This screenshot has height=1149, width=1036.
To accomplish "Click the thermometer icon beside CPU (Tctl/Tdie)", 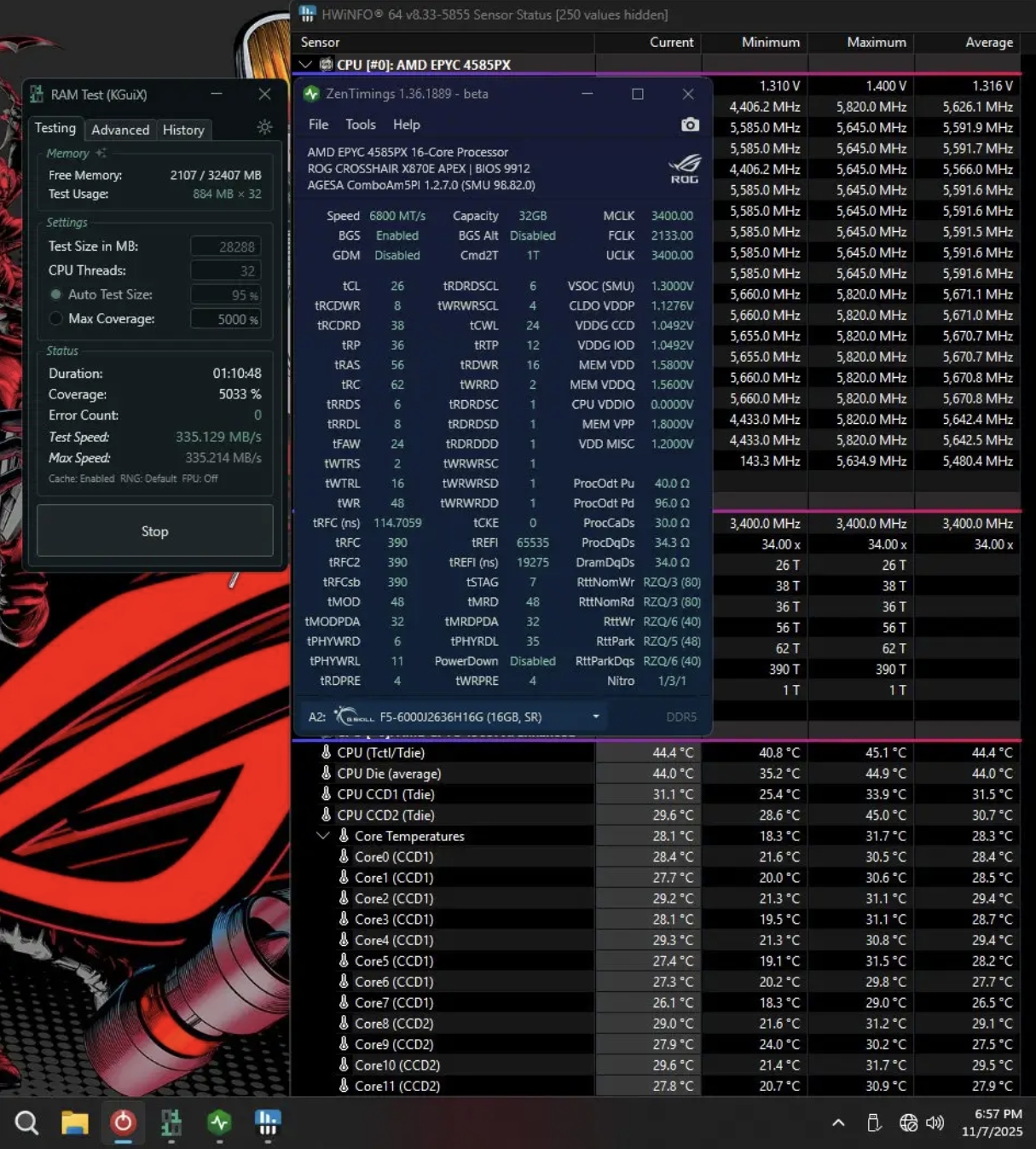I will click(326, 752).
